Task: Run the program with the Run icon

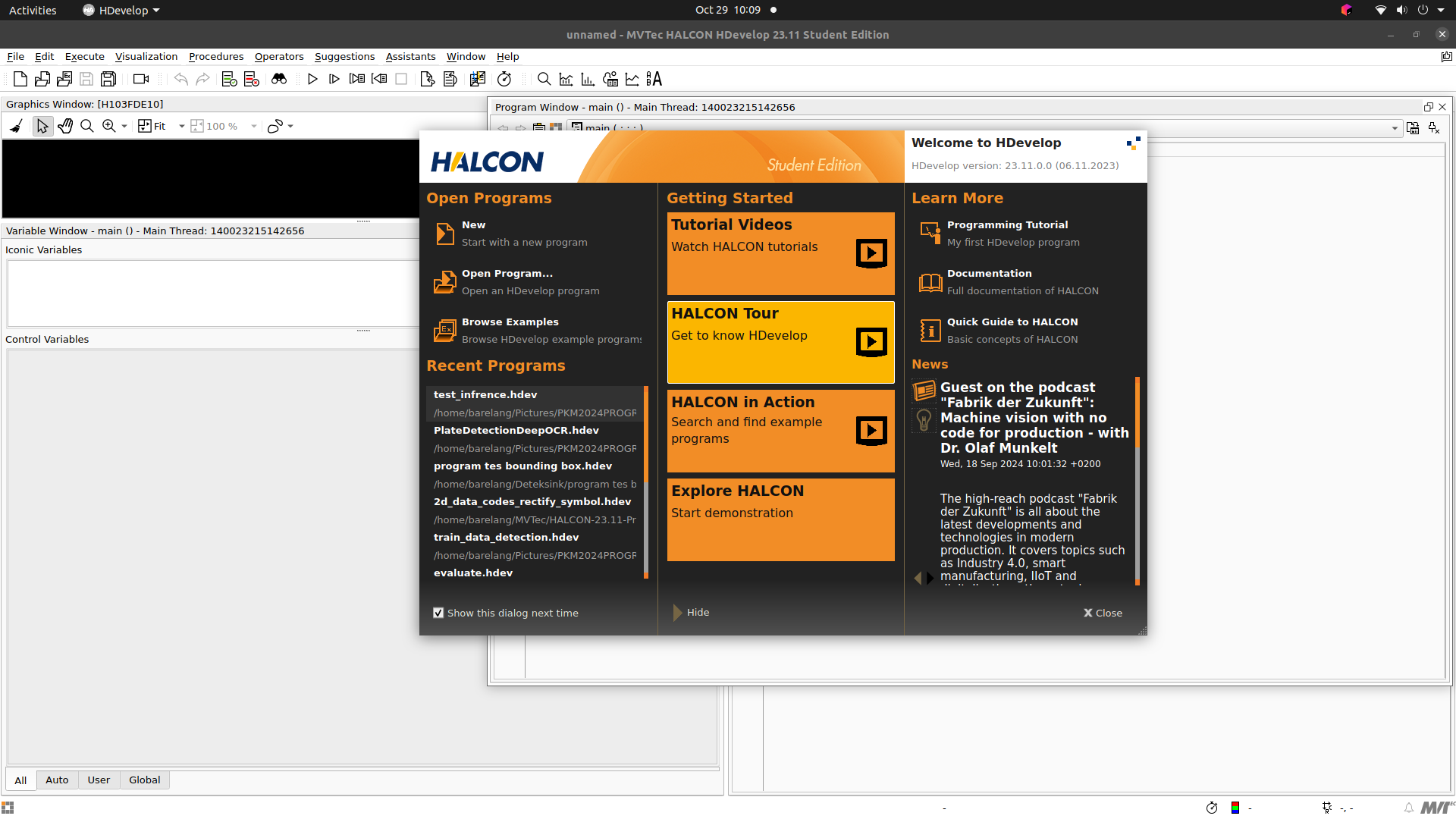Action: pos(312,79)
